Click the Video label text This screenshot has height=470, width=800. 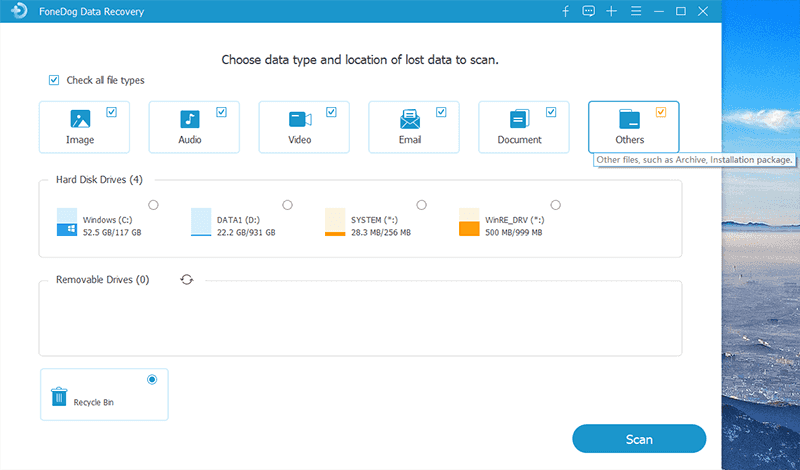pyautogui.click(x=299, y=139)
